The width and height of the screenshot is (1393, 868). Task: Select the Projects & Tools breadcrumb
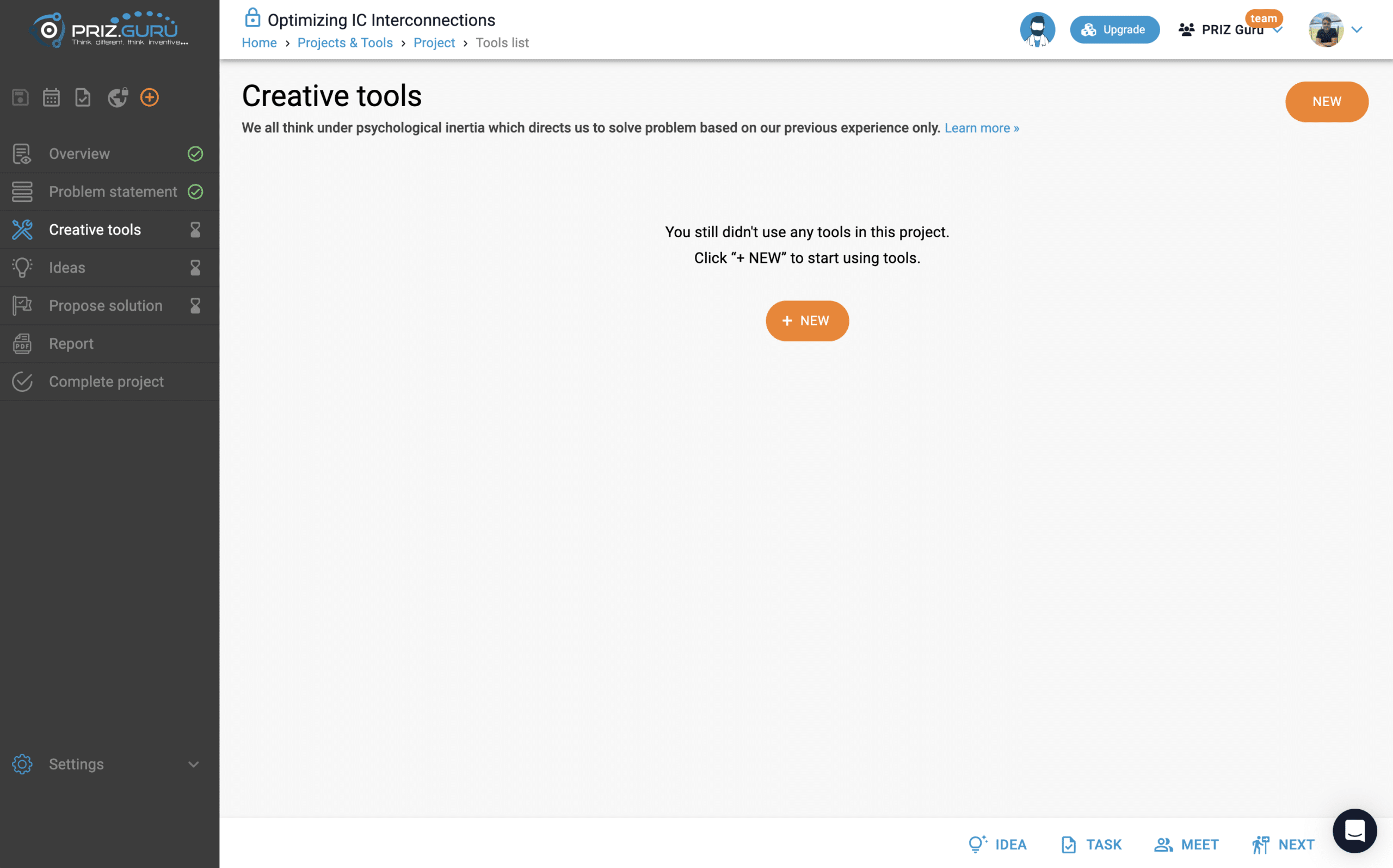click(345, 42)
